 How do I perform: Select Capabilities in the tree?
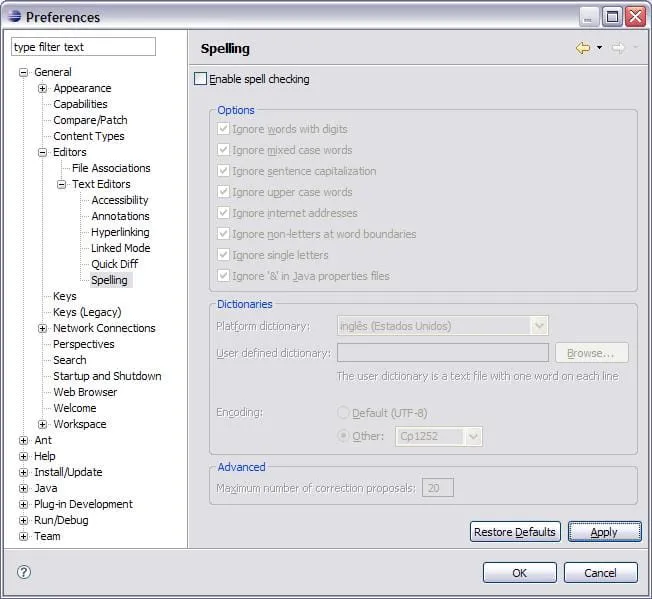point(80,104)
